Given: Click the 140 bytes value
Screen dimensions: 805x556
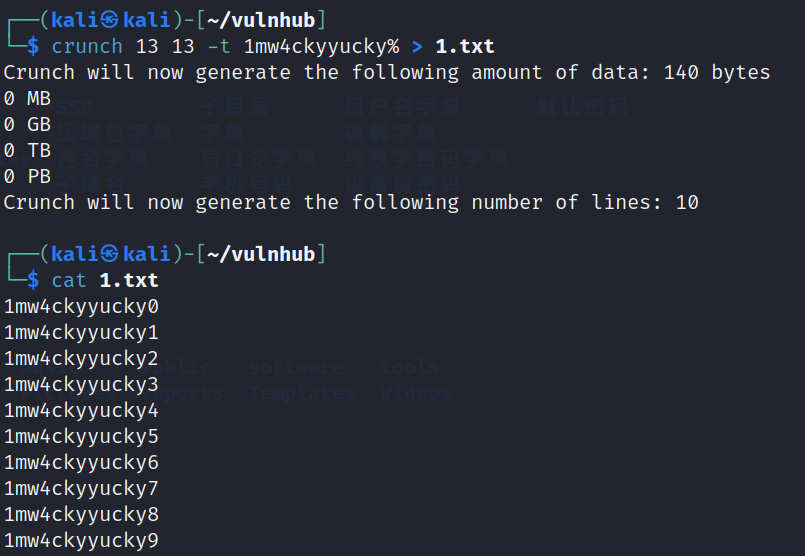Looking at the screenshot, I should (717, 72).
